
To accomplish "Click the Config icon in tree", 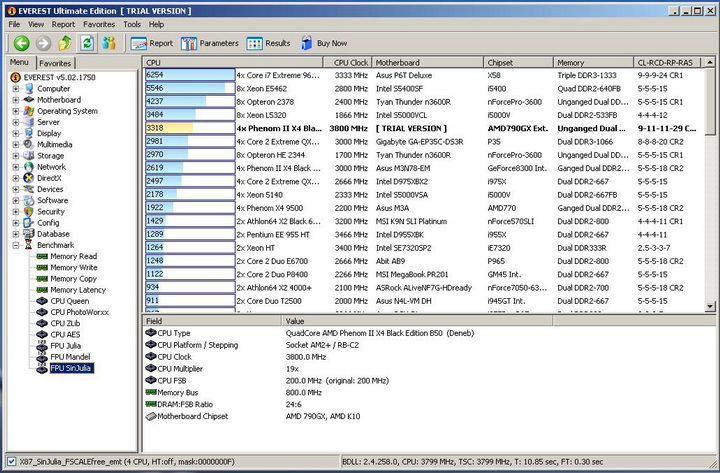I will click(x=29, y=223).
